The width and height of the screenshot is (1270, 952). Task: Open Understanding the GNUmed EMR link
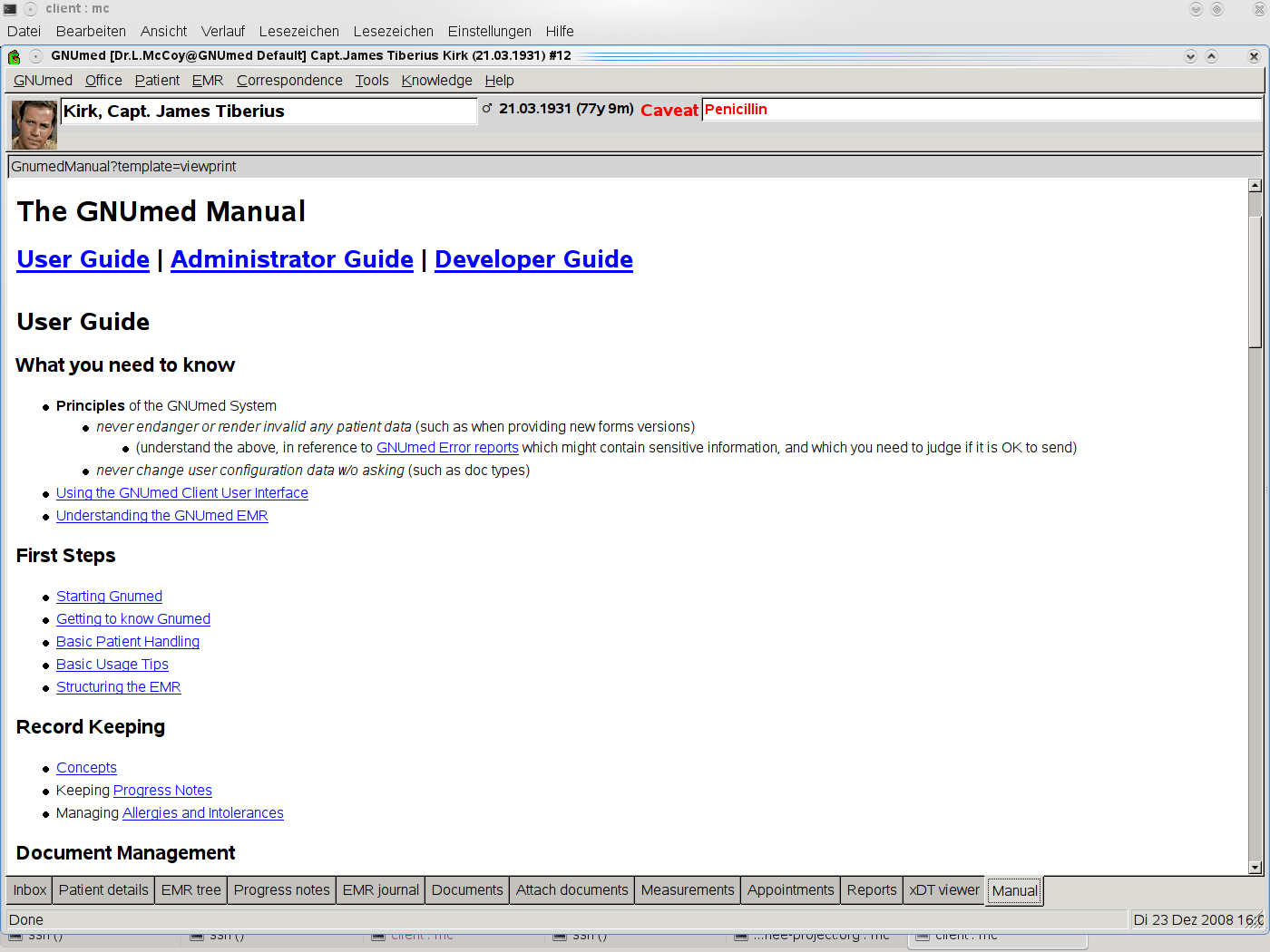(161, 516)
